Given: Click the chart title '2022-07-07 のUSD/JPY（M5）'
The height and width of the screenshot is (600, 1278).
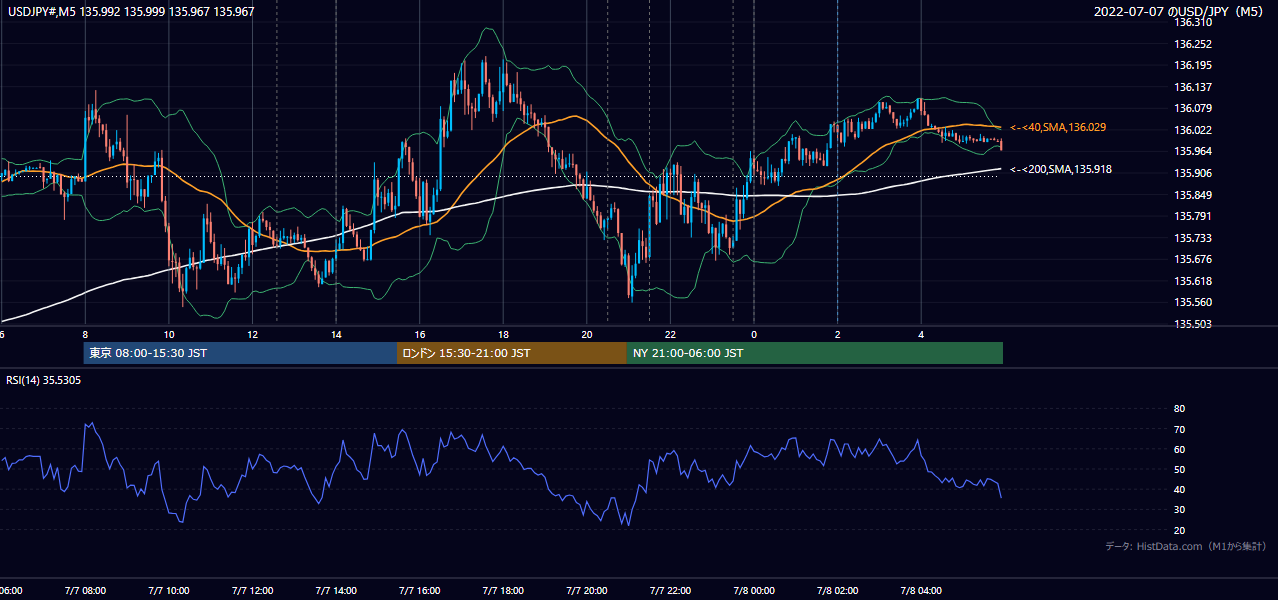Looking at the screenshot, I should [x=1180, y=11].
